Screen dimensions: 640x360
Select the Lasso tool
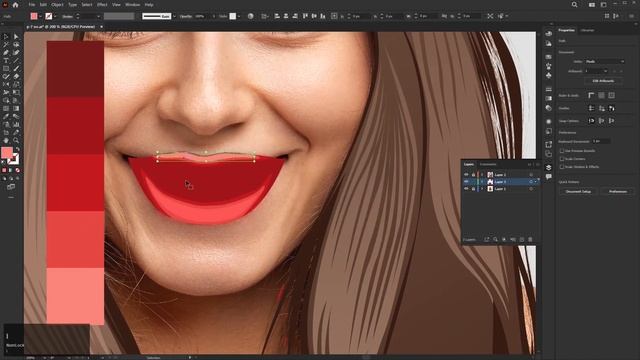[x=16, y=44]
